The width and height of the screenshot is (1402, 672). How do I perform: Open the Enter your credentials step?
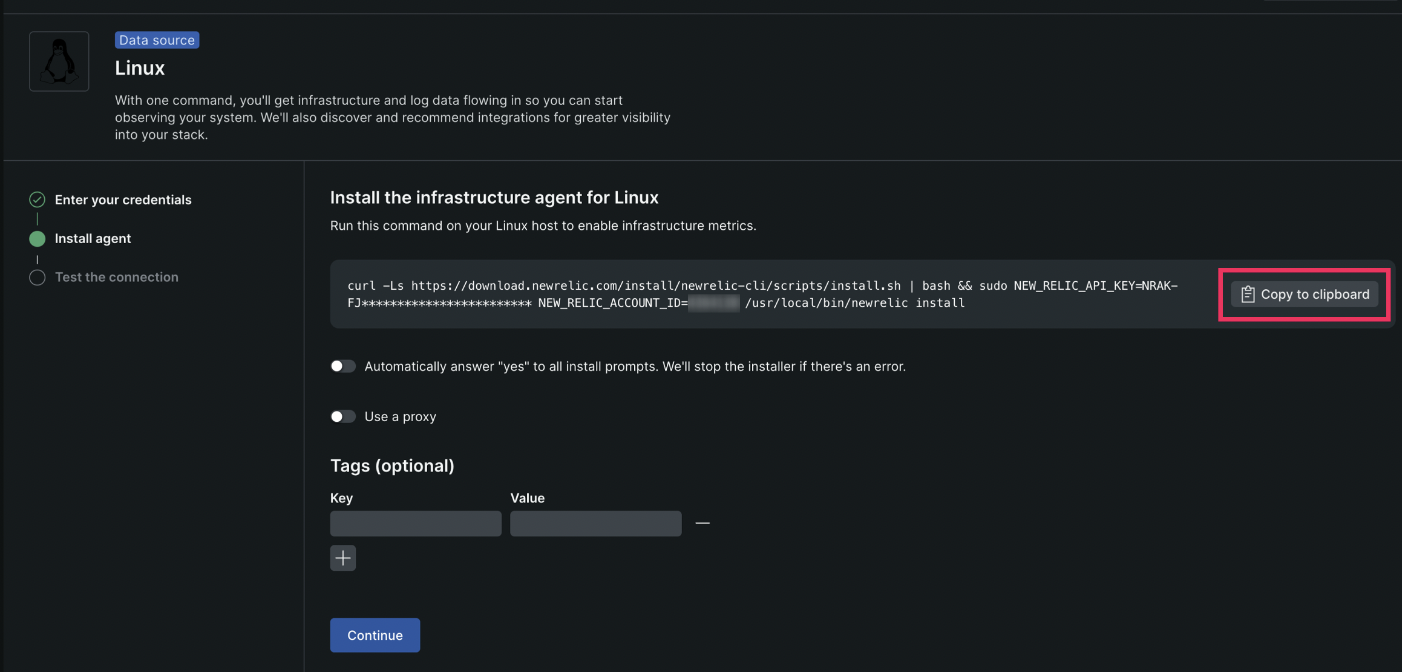[x=123, y=200]
